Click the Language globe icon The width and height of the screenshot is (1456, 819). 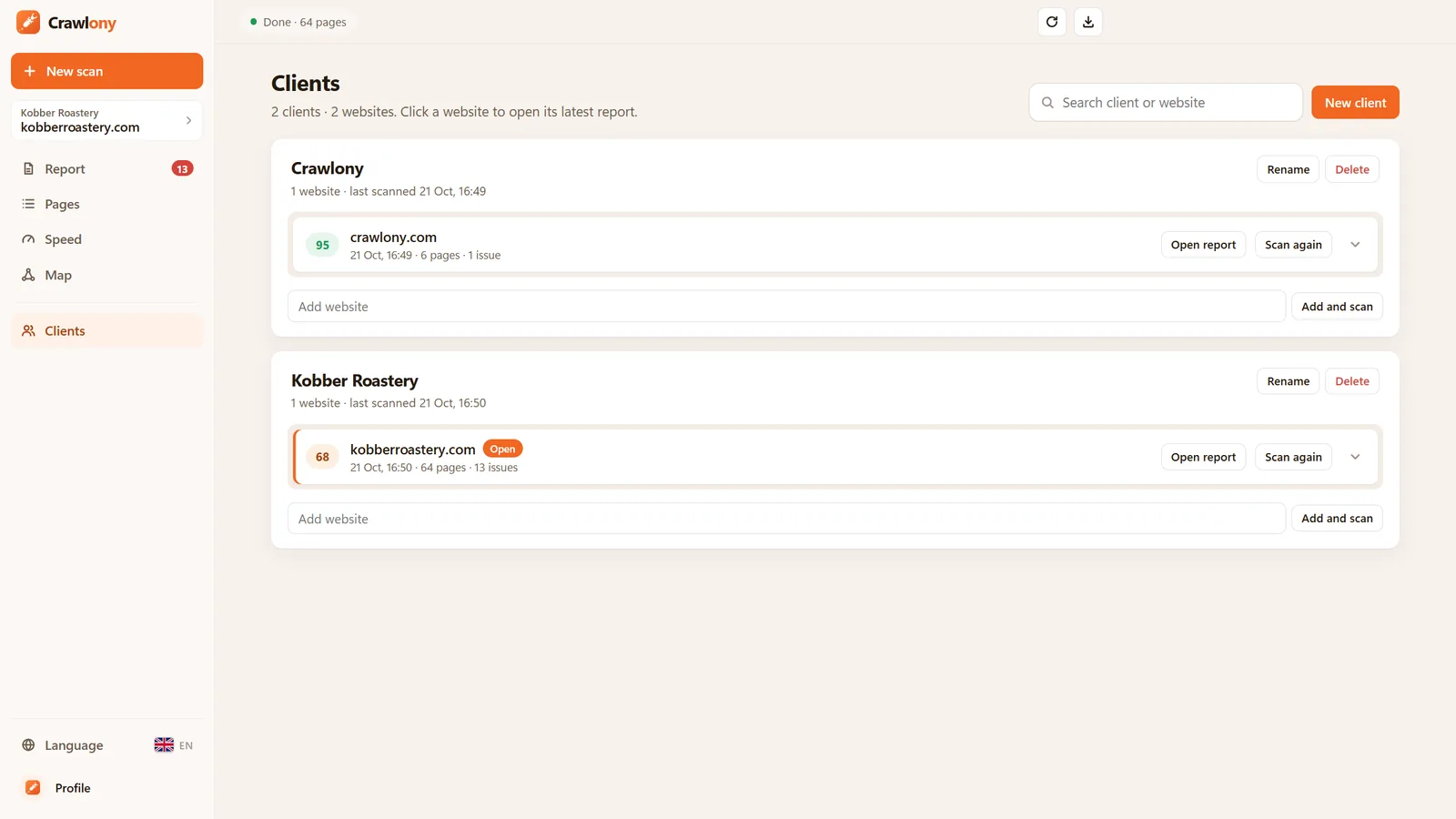click(28, 745)
